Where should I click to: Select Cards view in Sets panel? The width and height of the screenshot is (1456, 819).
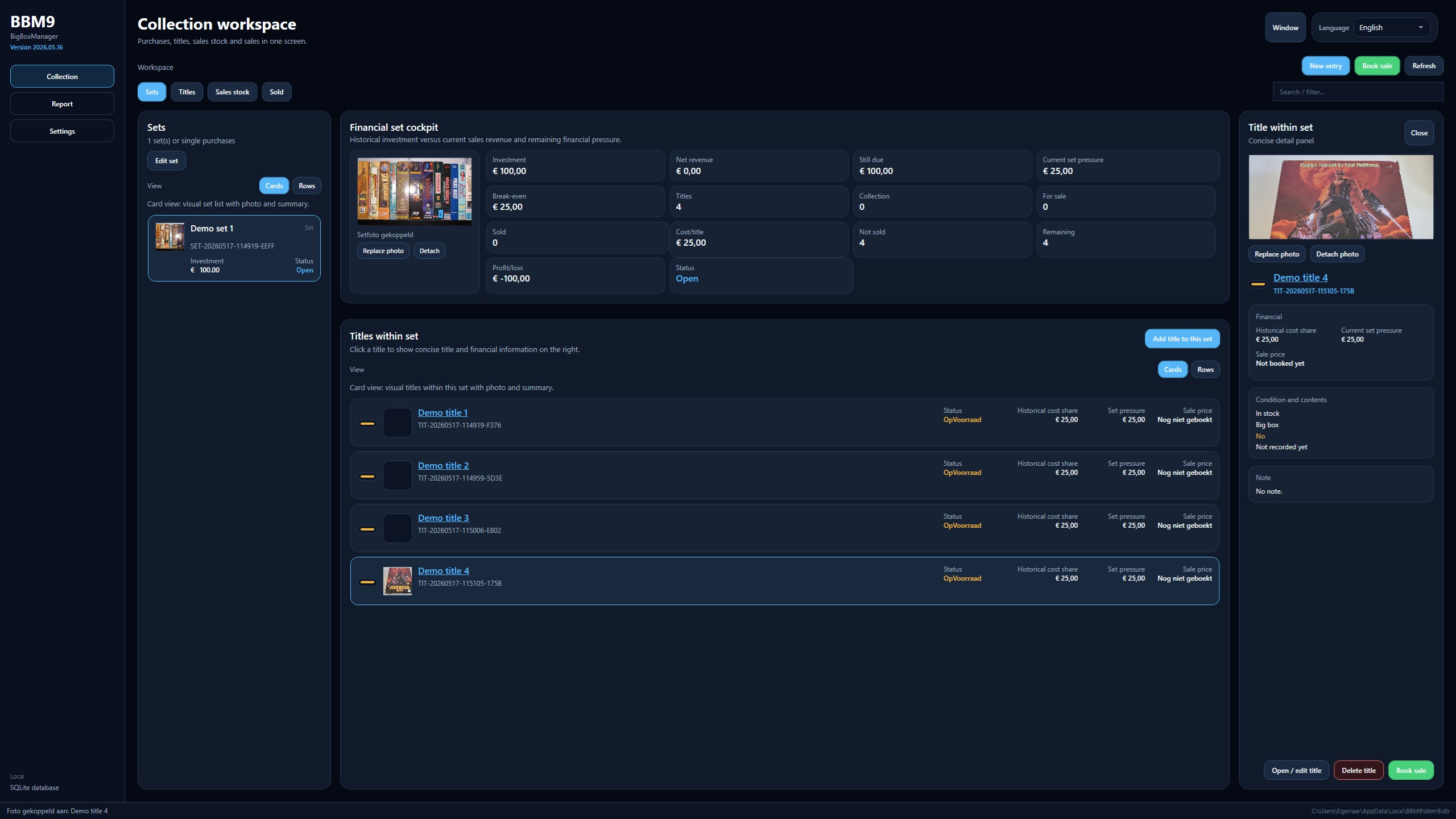[274, 186]
